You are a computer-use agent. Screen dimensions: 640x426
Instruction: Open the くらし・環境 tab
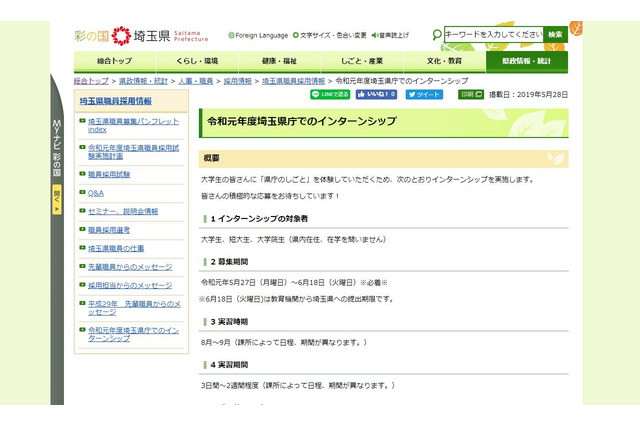coord(197,61)
